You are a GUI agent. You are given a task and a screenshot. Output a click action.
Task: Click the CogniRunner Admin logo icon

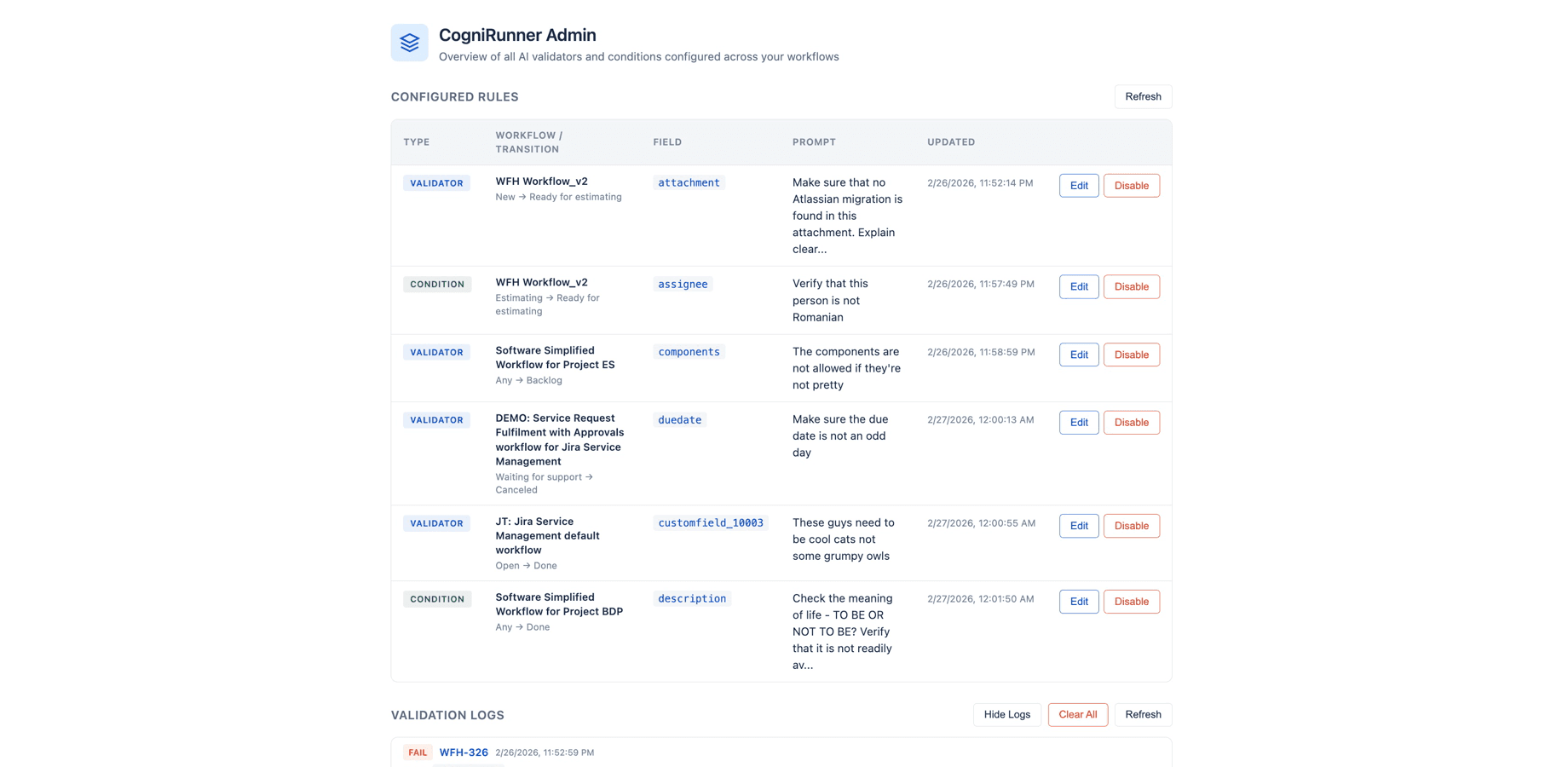pos(409,42)
